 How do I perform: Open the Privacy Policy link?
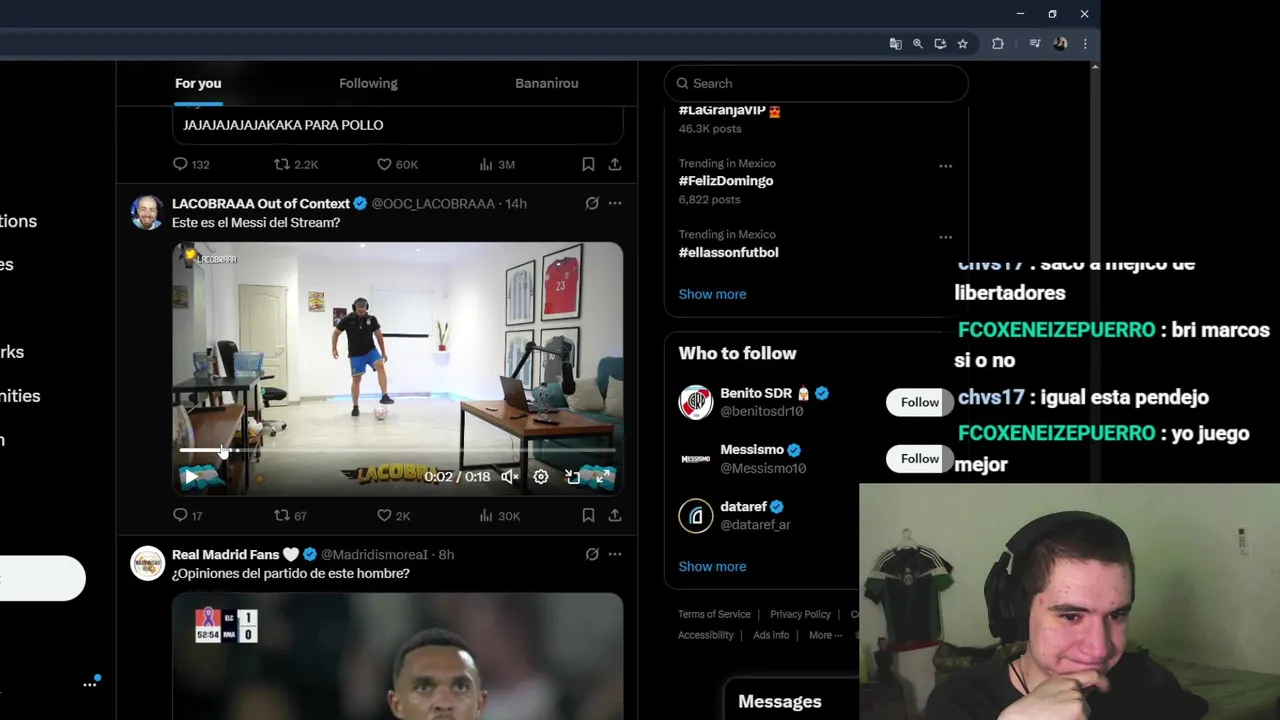(800, 614)
